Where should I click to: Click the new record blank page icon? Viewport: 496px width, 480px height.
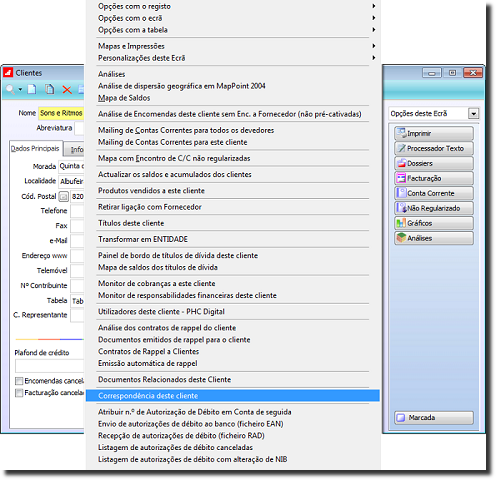tap(32, 89)
